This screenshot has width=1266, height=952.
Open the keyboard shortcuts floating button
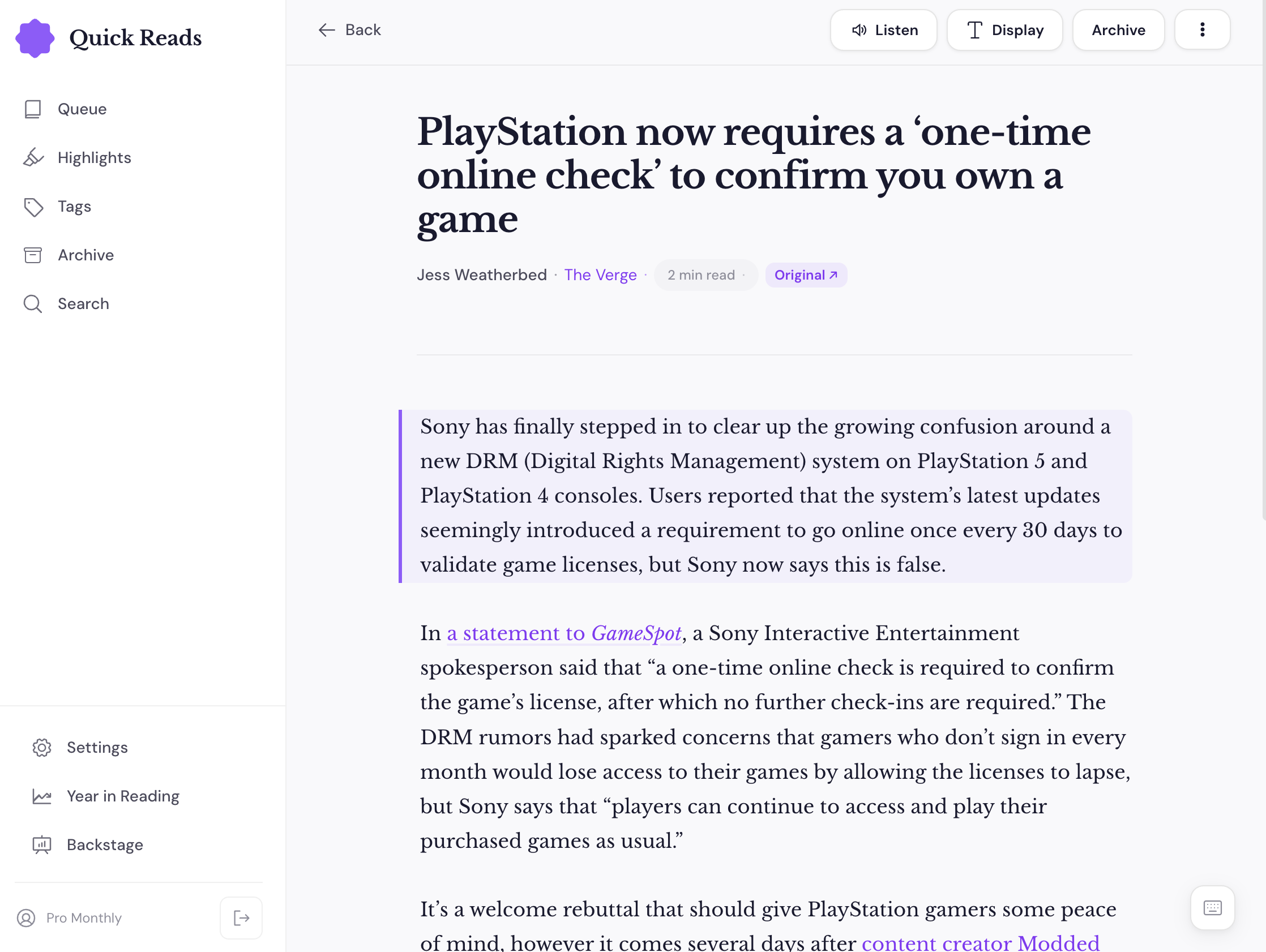coord(1212,907)
